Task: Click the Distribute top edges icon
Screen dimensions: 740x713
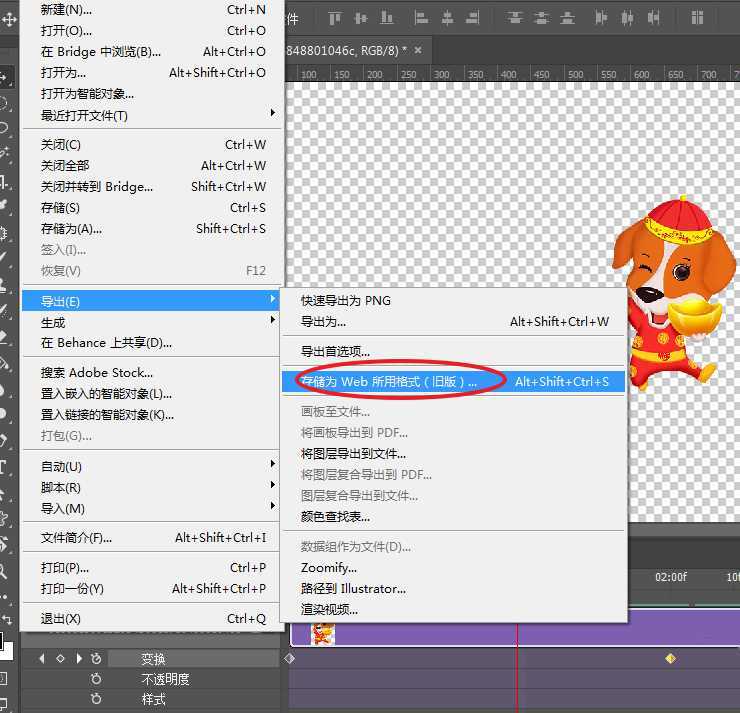Action: click(x=515, y=18)
